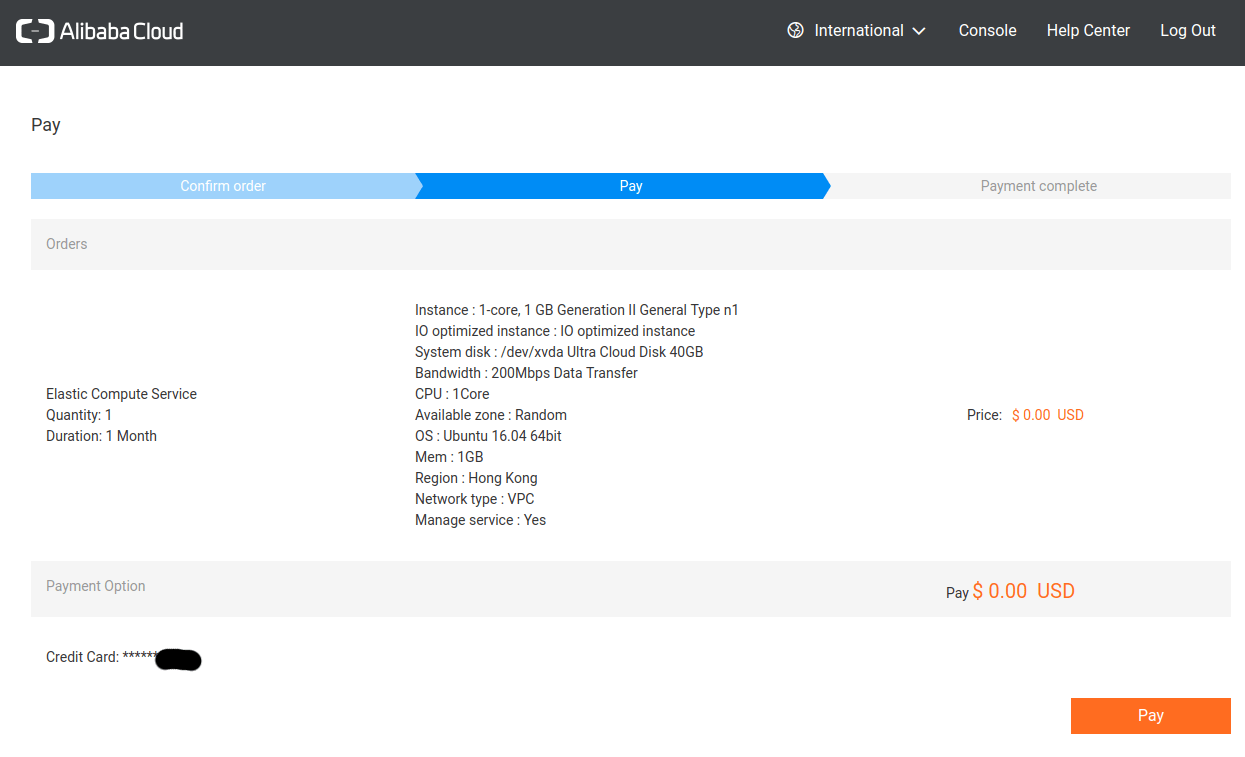Click the order Price $ 0.00 USD value
This screenshot has height=757, width=1245.
(1047, 415)
